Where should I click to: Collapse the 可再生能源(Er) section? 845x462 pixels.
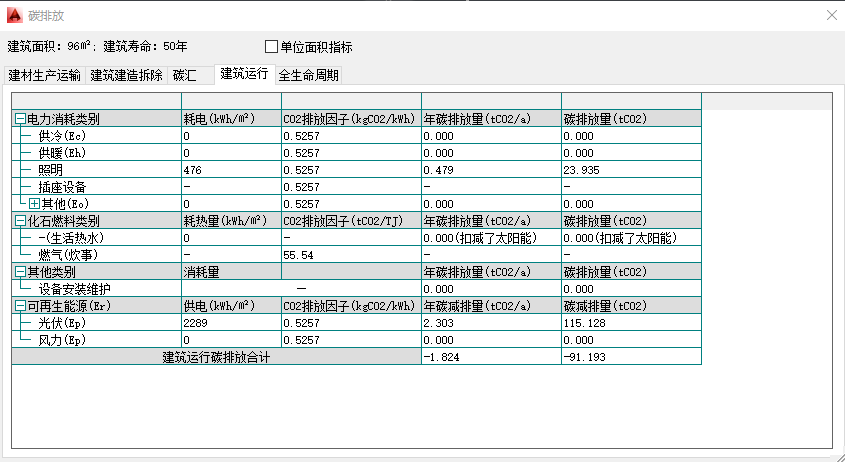tap(20, 306)
